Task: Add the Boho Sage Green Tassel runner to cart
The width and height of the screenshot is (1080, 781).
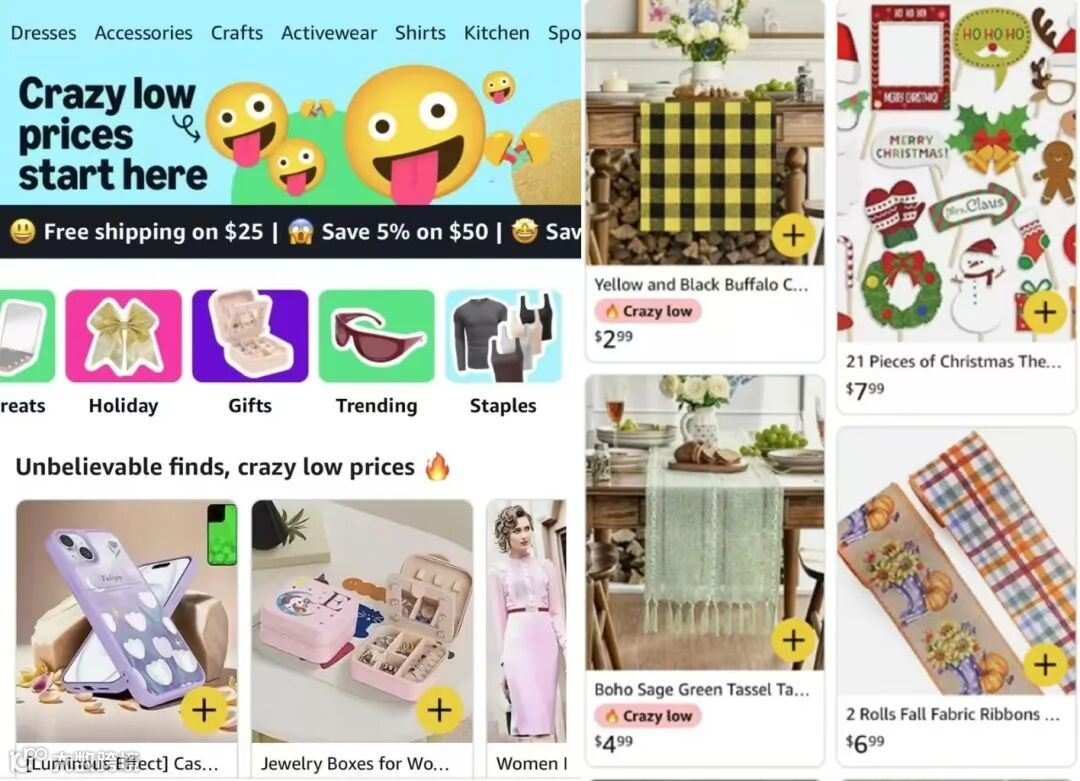Action: (x=793, y=641)
